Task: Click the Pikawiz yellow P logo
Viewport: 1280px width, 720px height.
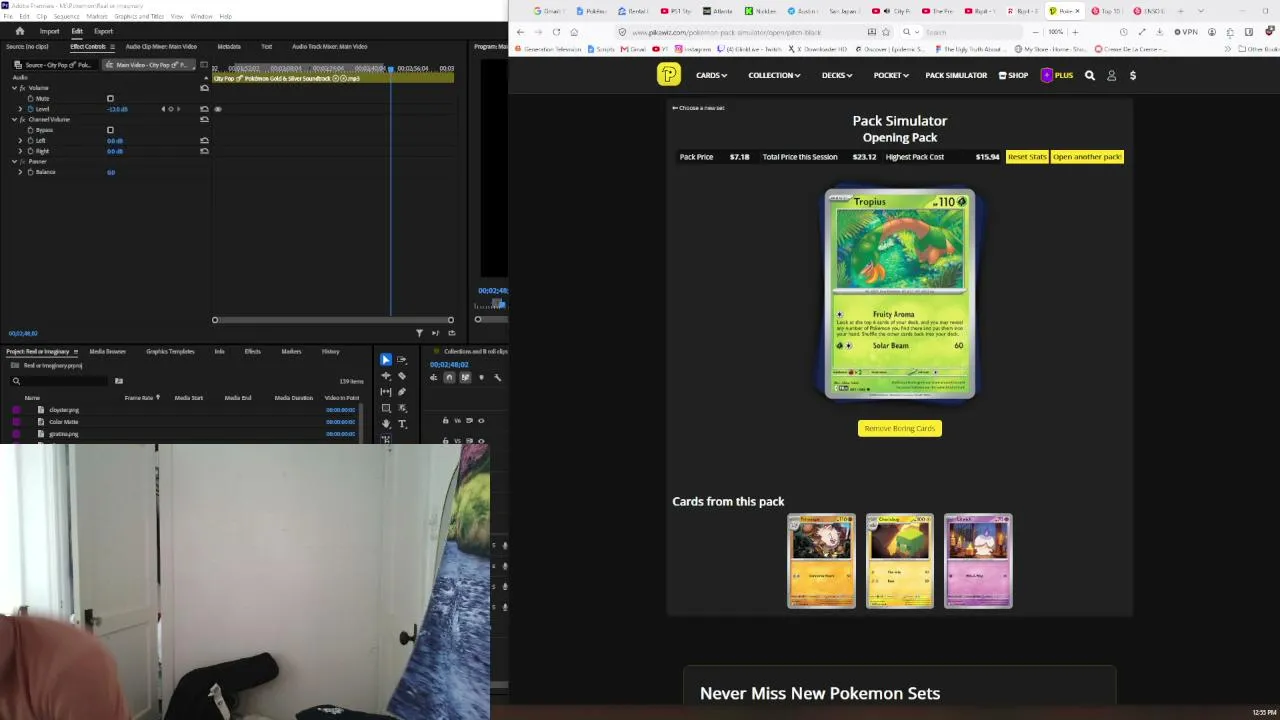Action: click(x=669, y=75)
